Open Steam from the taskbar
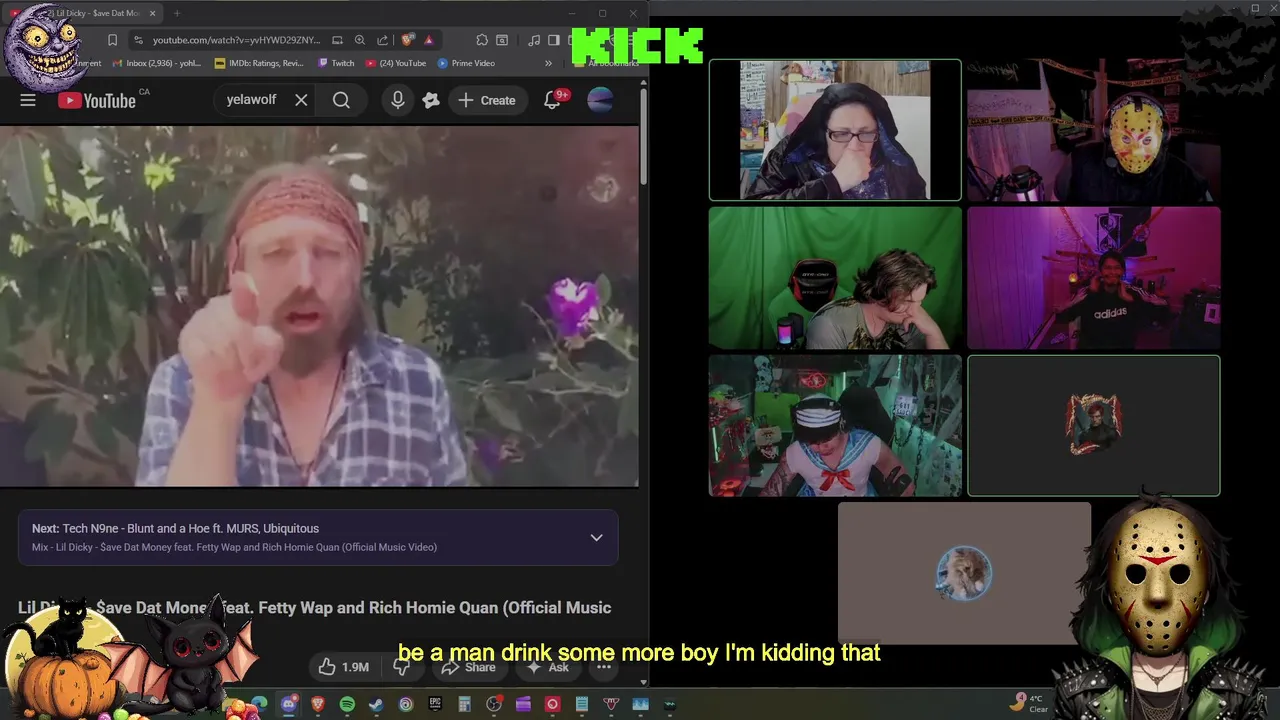Screen dimensions: 1280x720 pyautogui.click(x=376, y=704)
